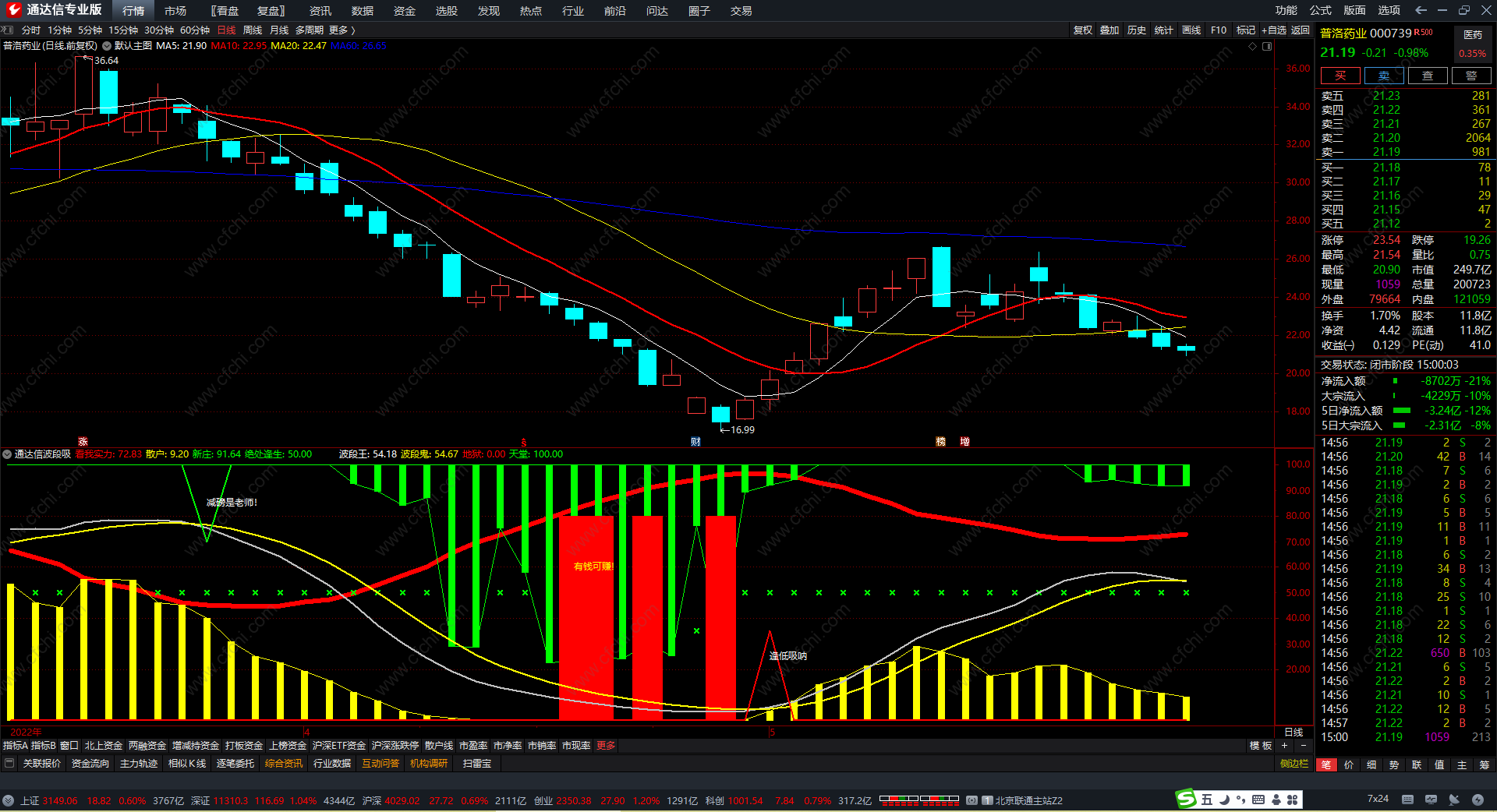Switch chart to 30分钟 period
This screenshot has height=812, width=1497.
click(x=159, y=30)
